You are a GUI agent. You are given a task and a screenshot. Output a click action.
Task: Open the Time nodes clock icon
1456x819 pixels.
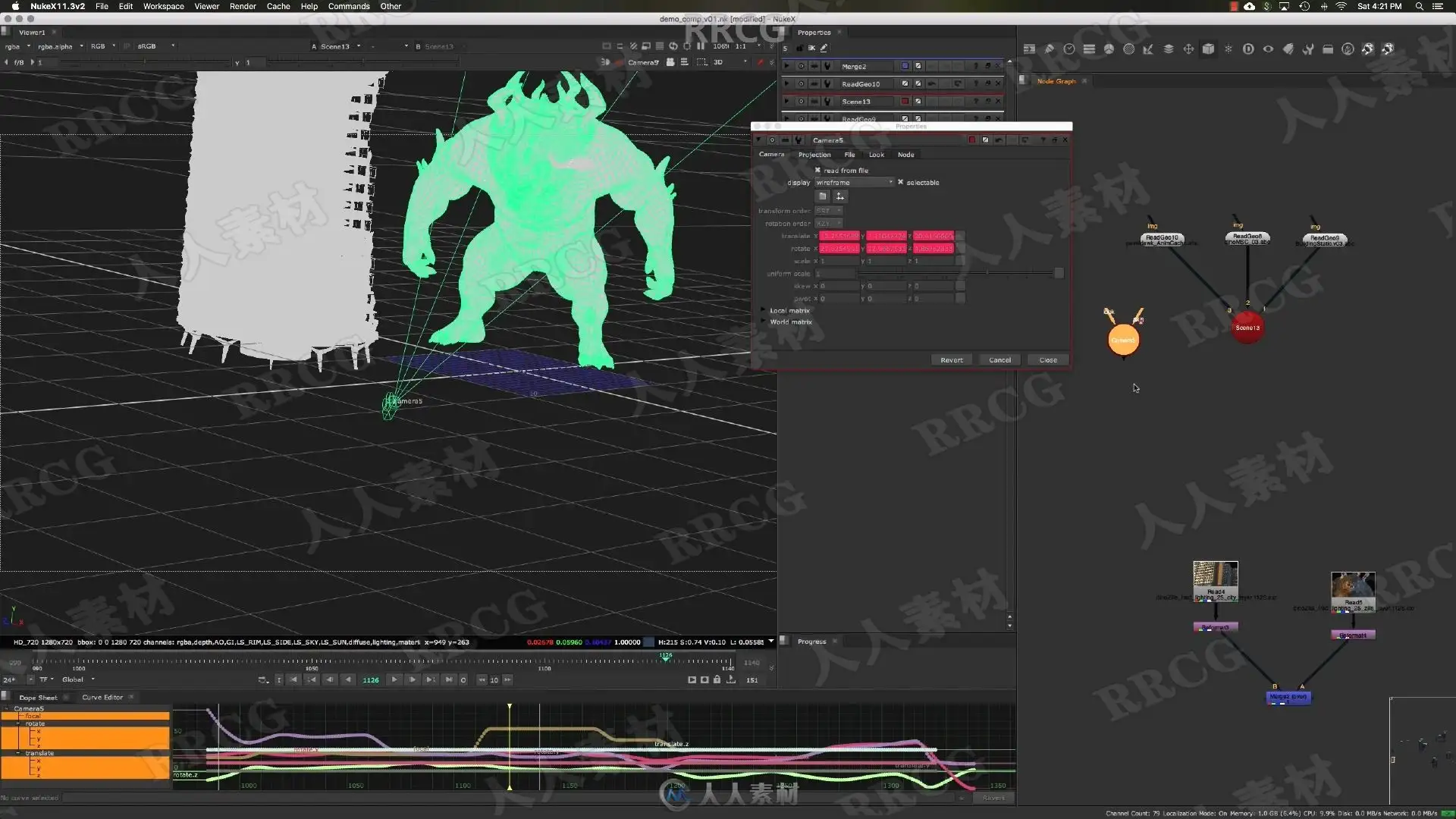pos(1069,49)
